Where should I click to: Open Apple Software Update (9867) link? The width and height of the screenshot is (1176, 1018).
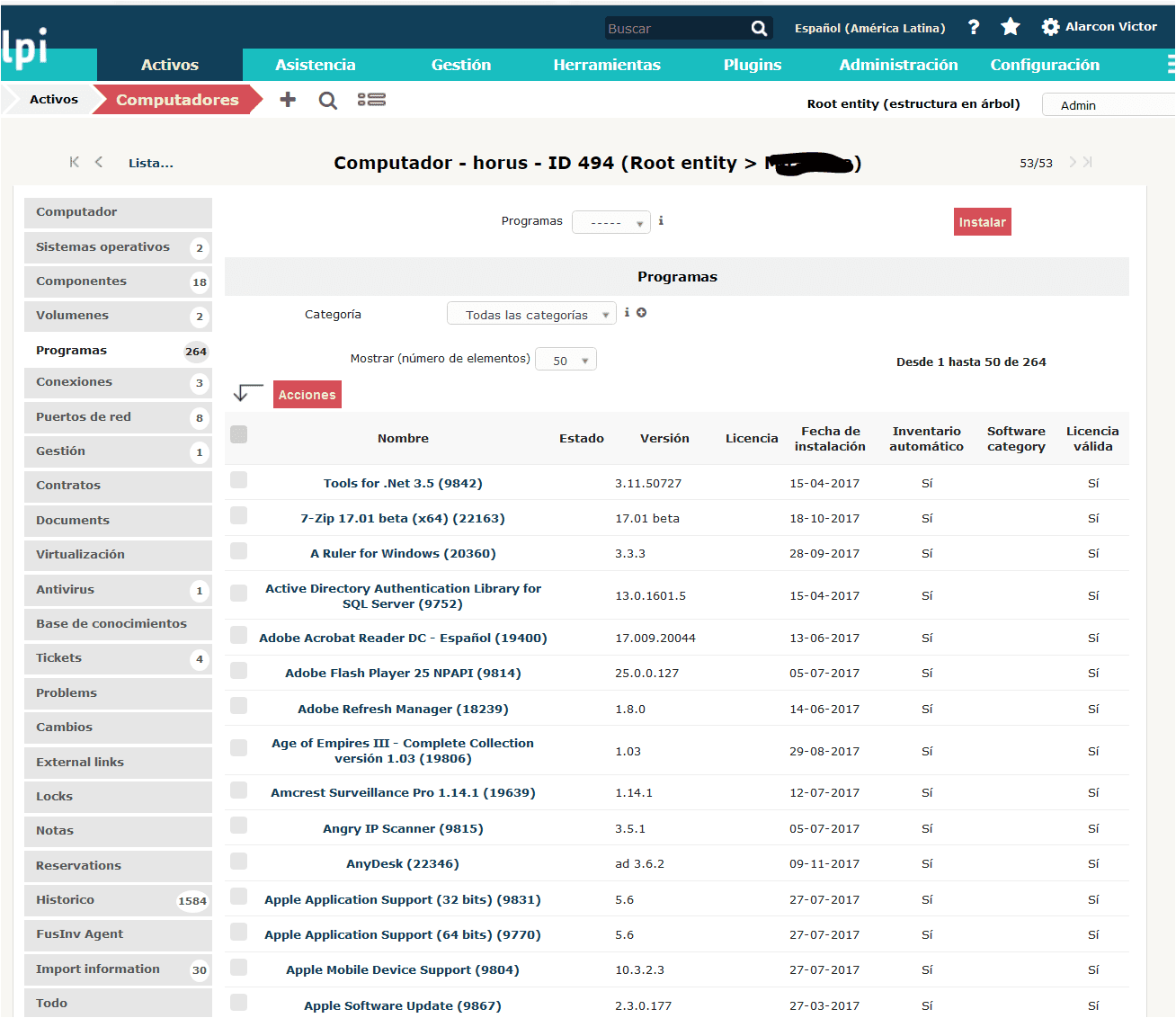403,1005
